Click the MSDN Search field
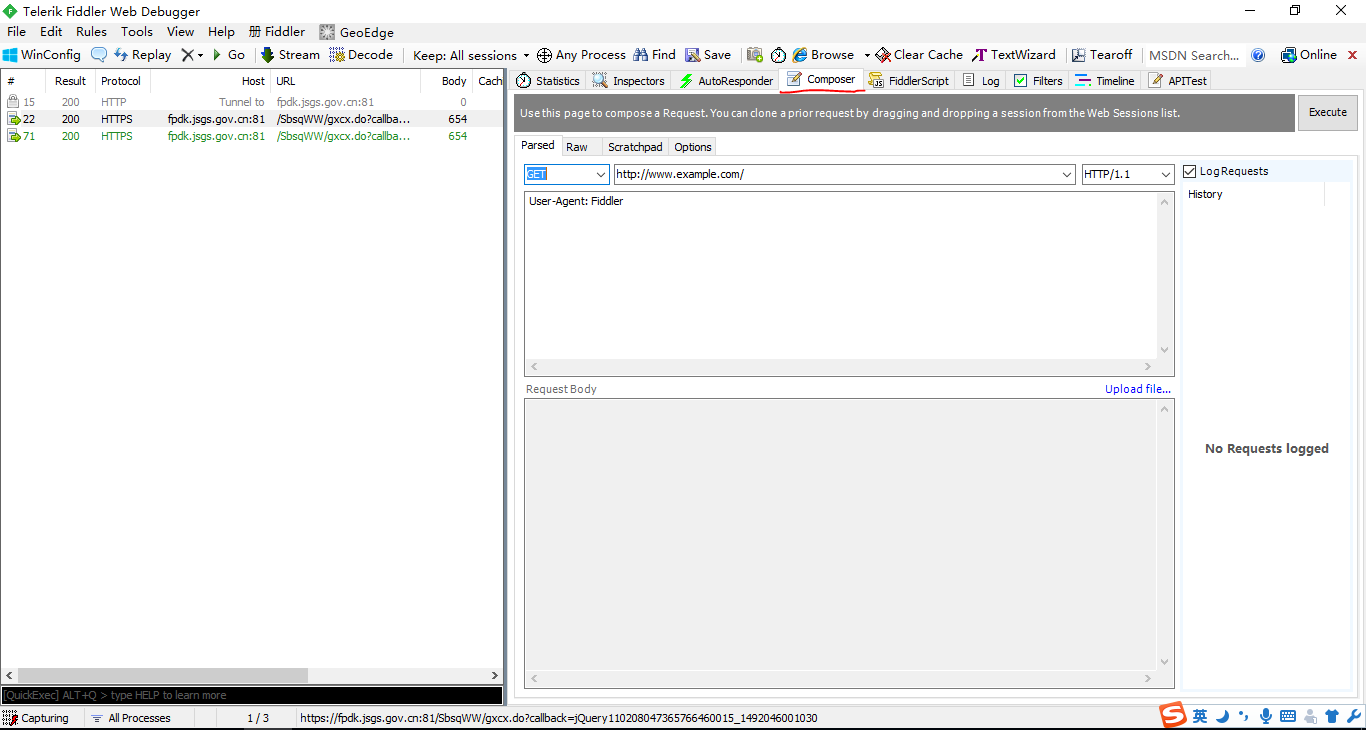The width and height of the screenshot is (1366, 730). (x=1195, y=55)
